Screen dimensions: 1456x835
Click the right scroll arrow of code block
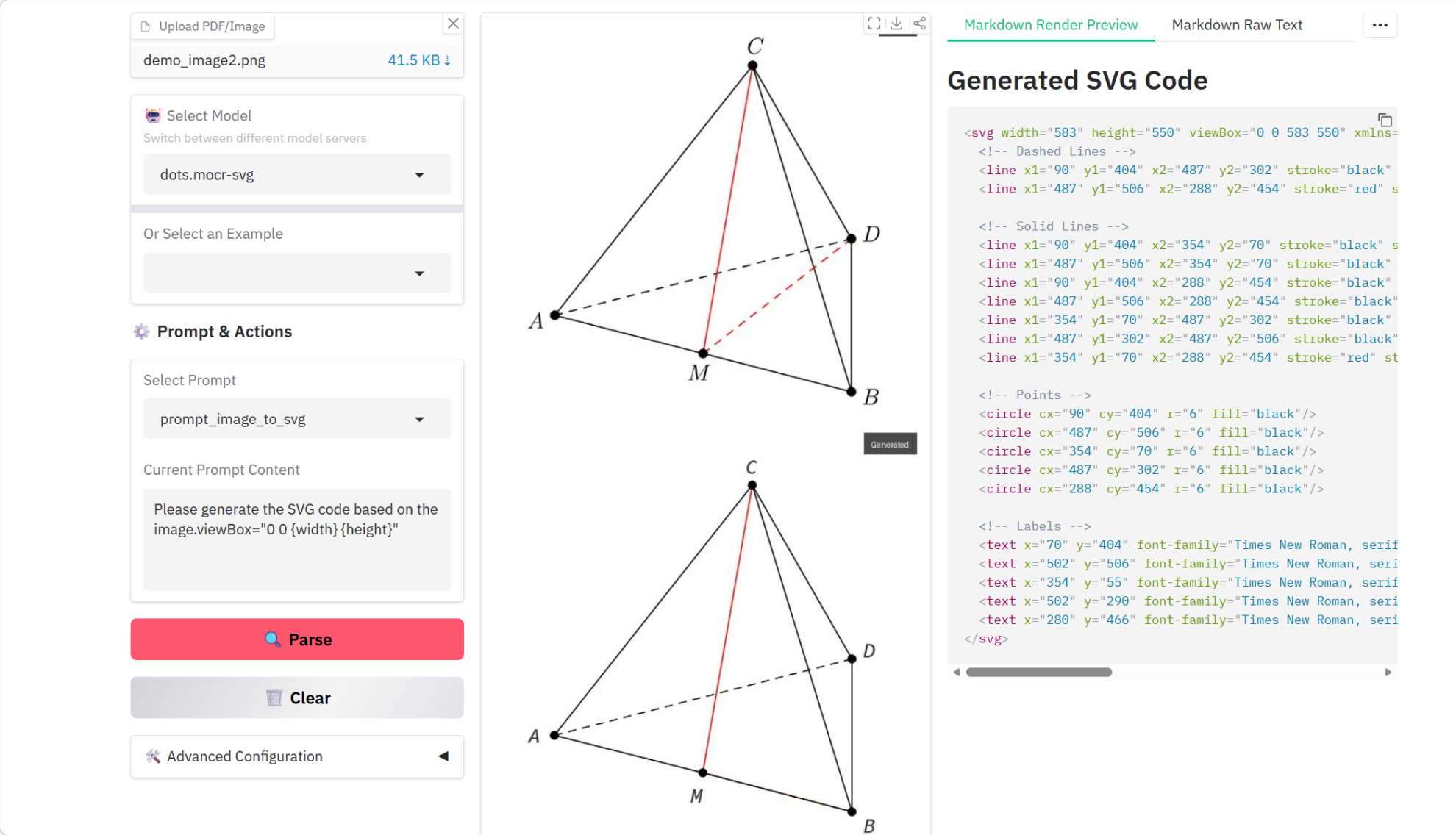(1388, 672)
